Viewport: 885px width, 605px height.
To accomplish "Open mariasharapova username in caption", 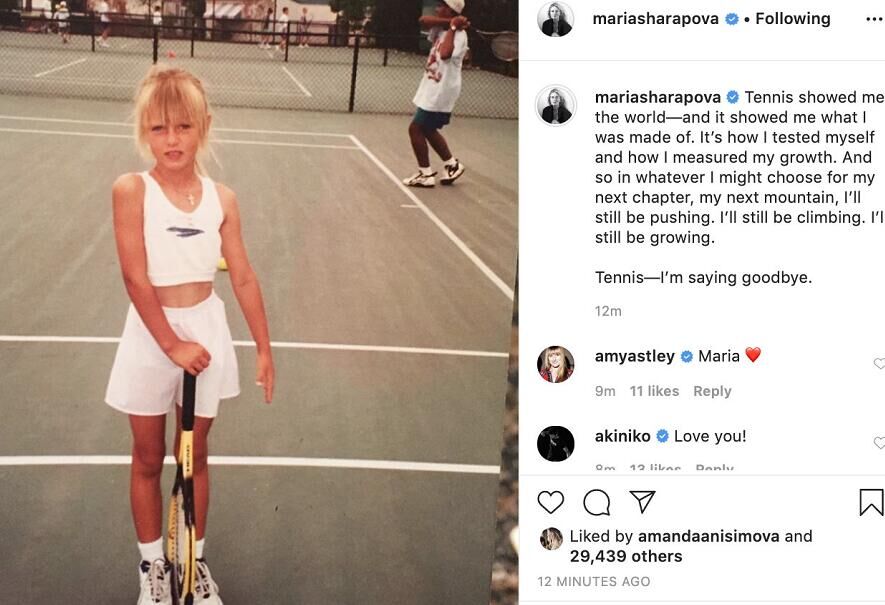I will (658, 98).
